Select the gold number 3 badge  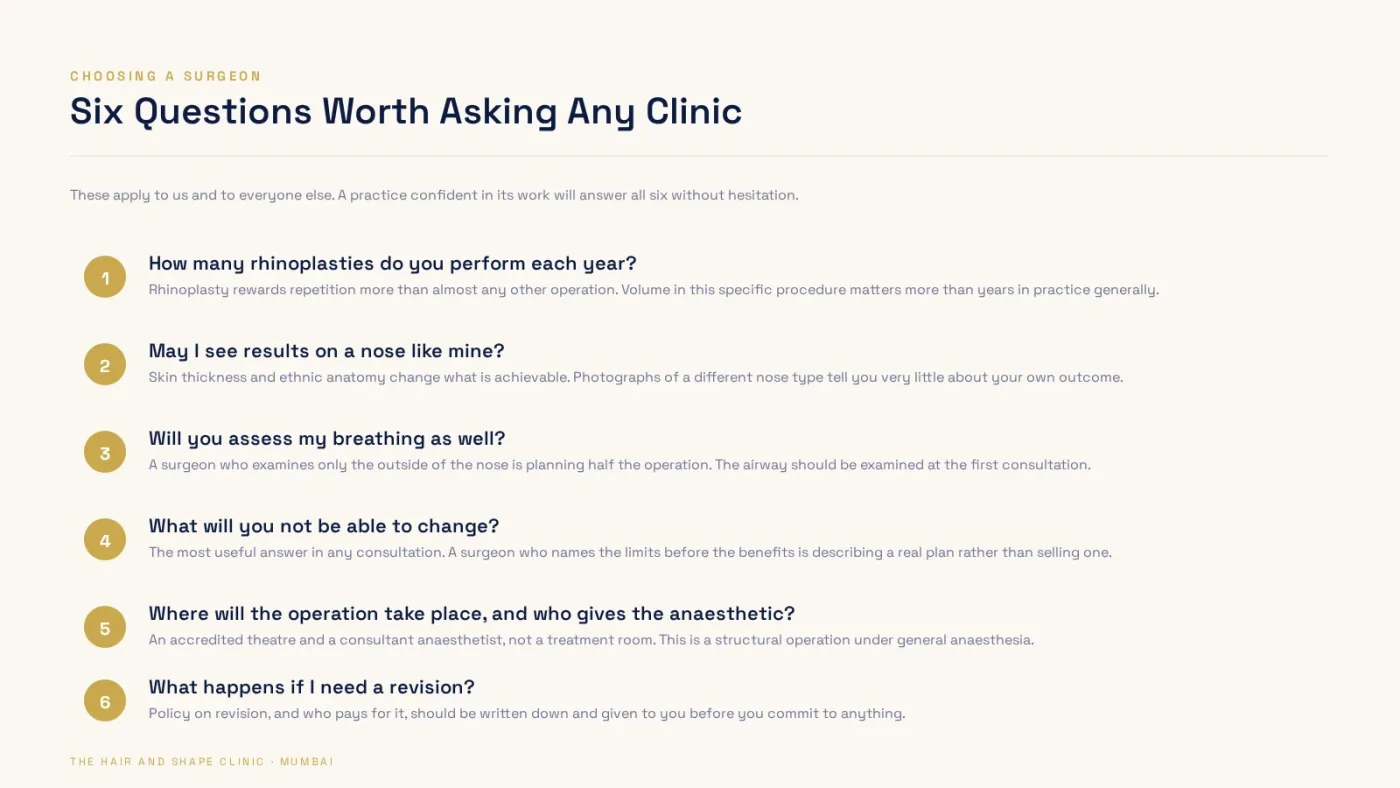point(105,452)
